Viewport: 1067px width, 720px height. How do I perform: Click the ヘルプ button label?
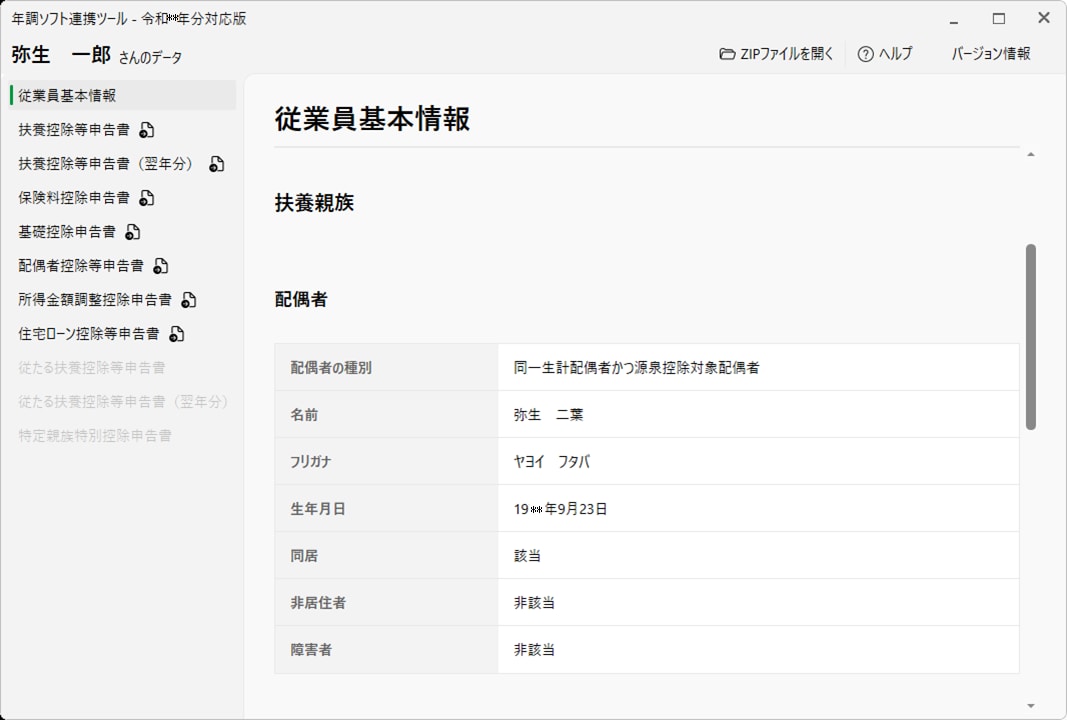click(x=895, y=54)
